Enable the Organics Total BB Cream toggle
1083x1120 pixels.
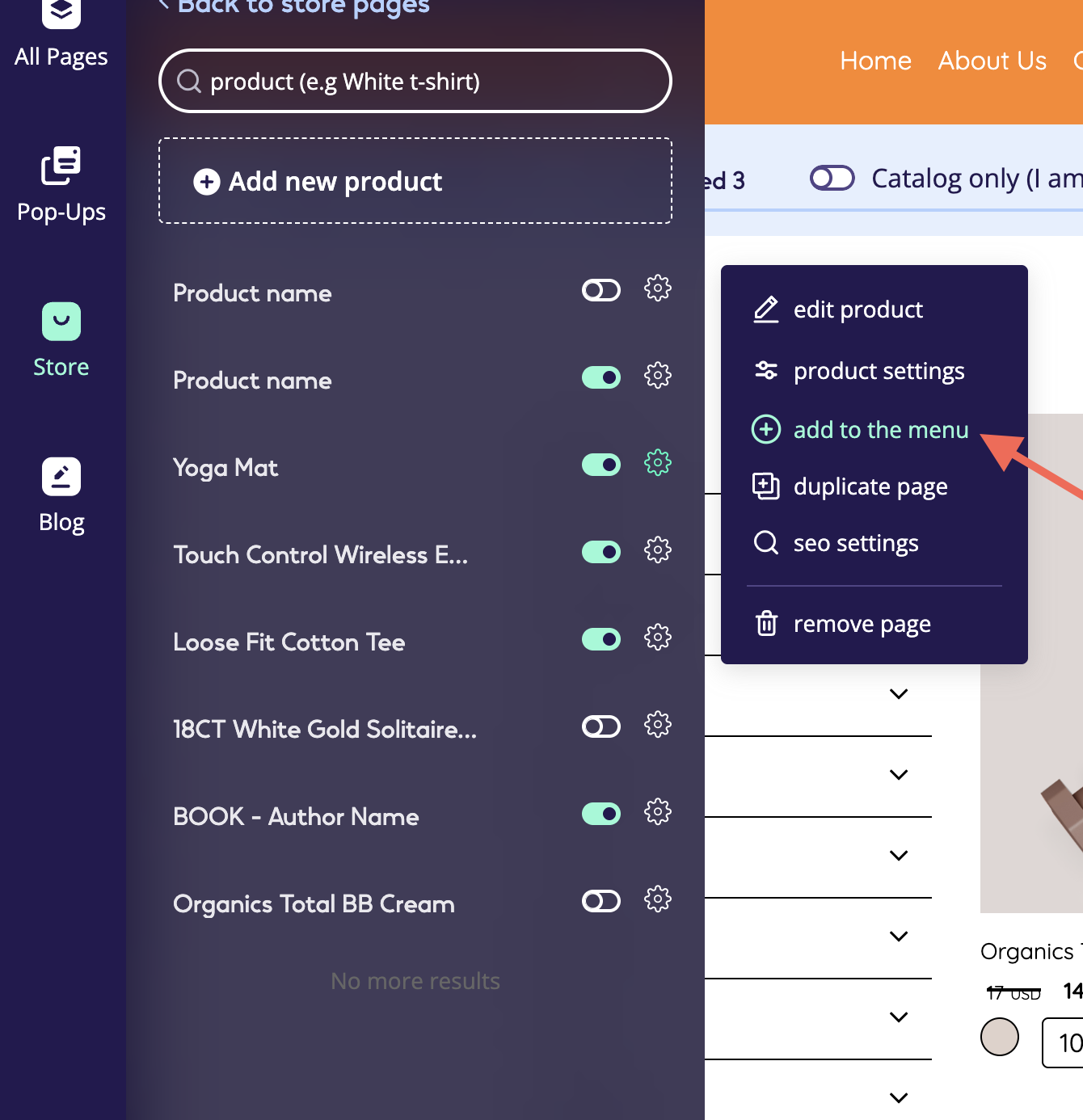601,901
